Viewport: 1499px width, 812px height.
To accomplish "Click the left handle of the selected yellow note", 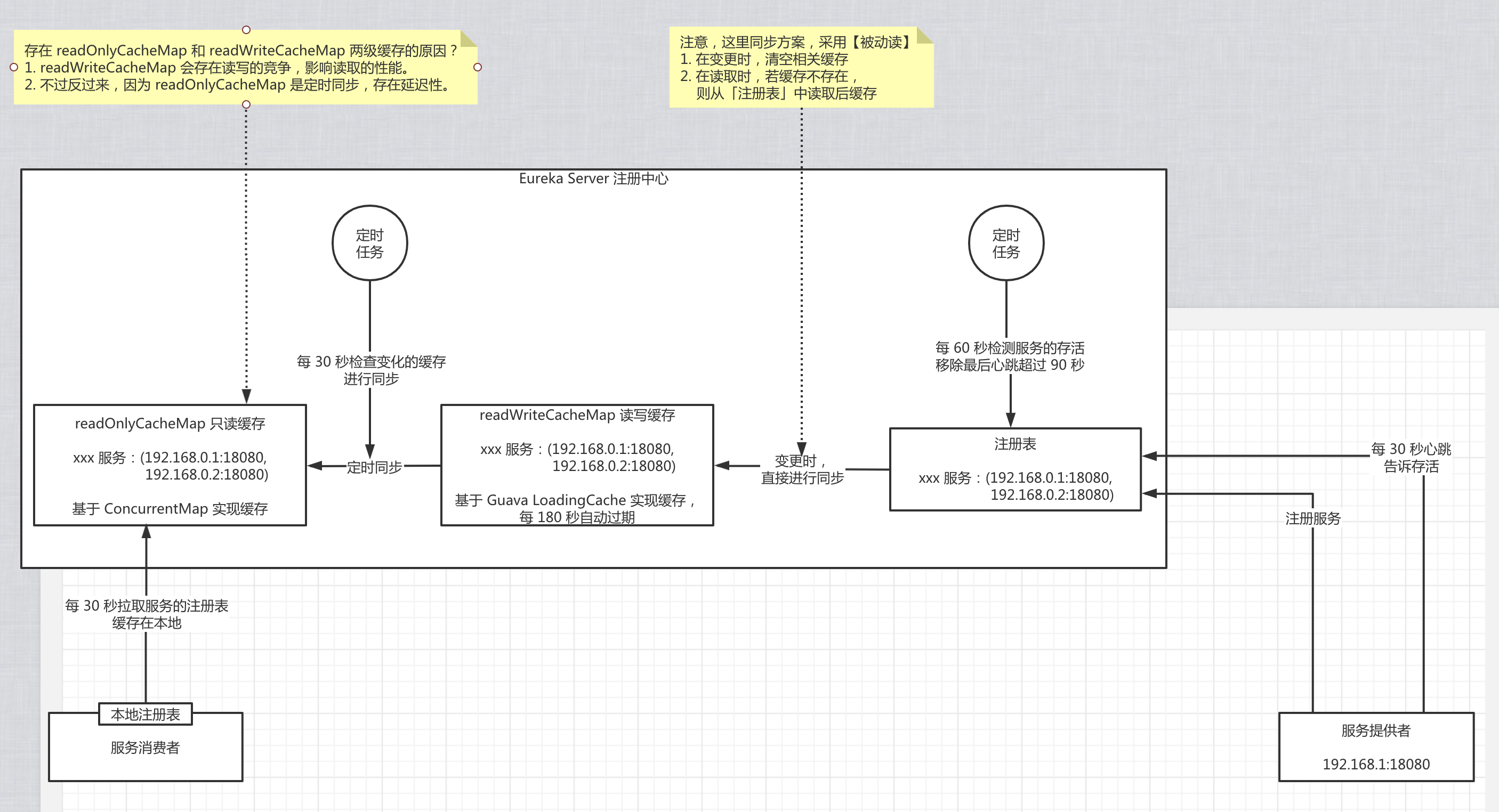I will (14, 68).
